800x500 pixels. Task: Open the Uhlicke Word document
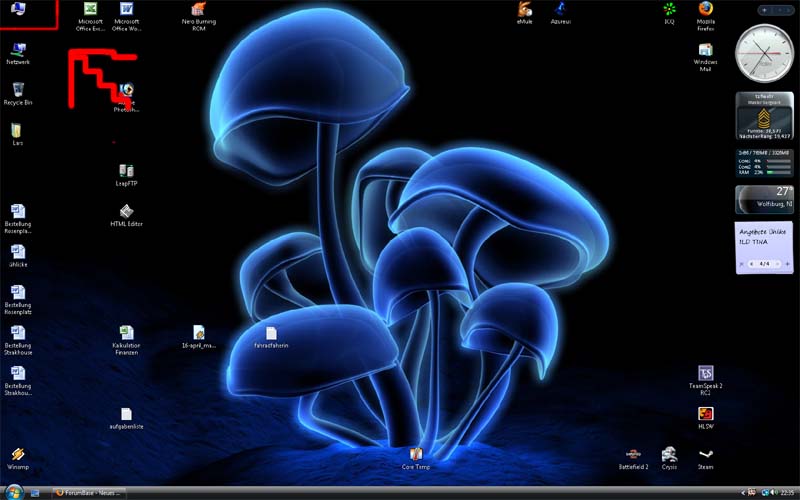click(18, 256)
